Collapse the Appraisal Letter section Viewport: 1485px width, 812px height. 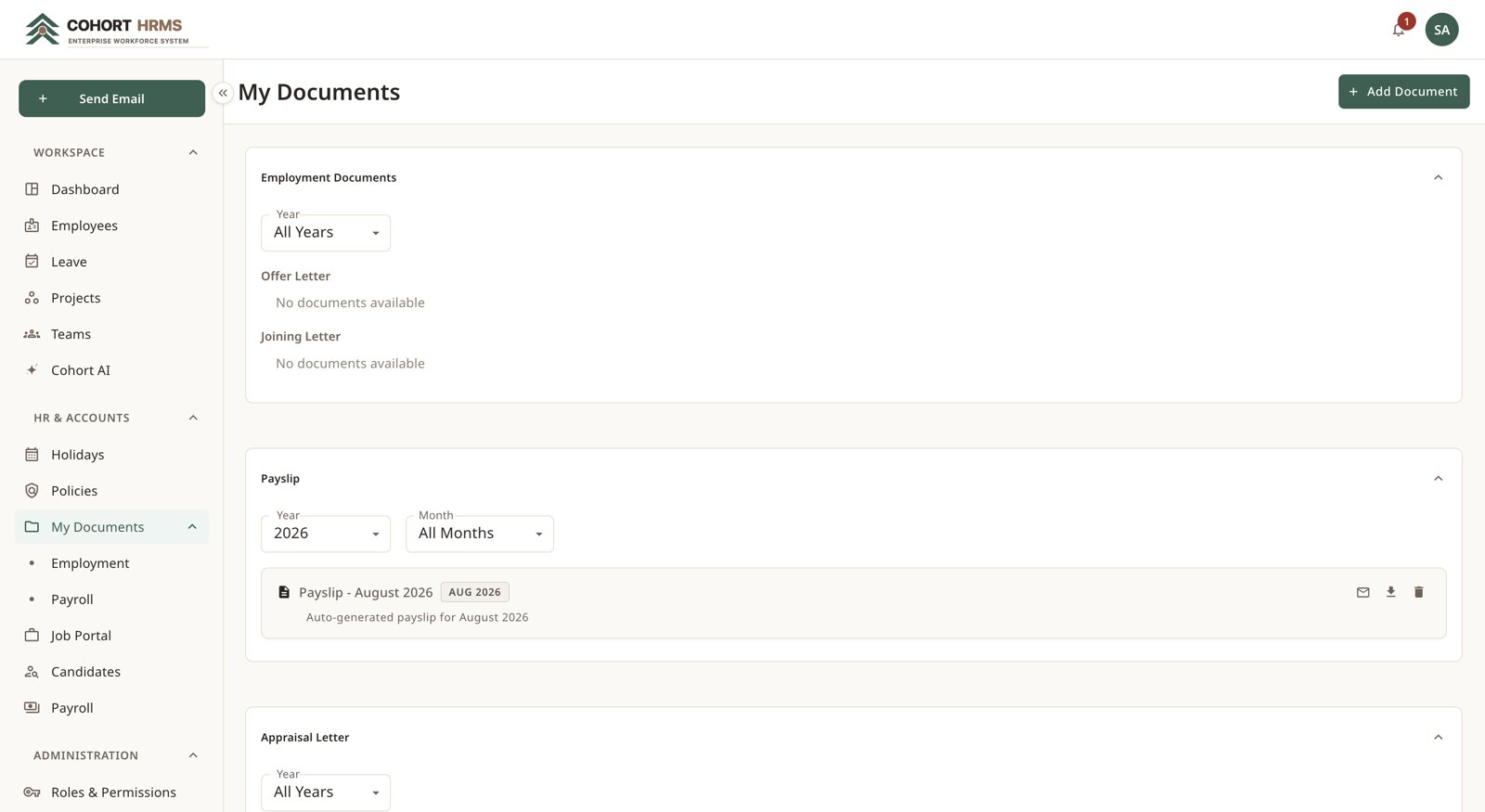[1438, 738]
